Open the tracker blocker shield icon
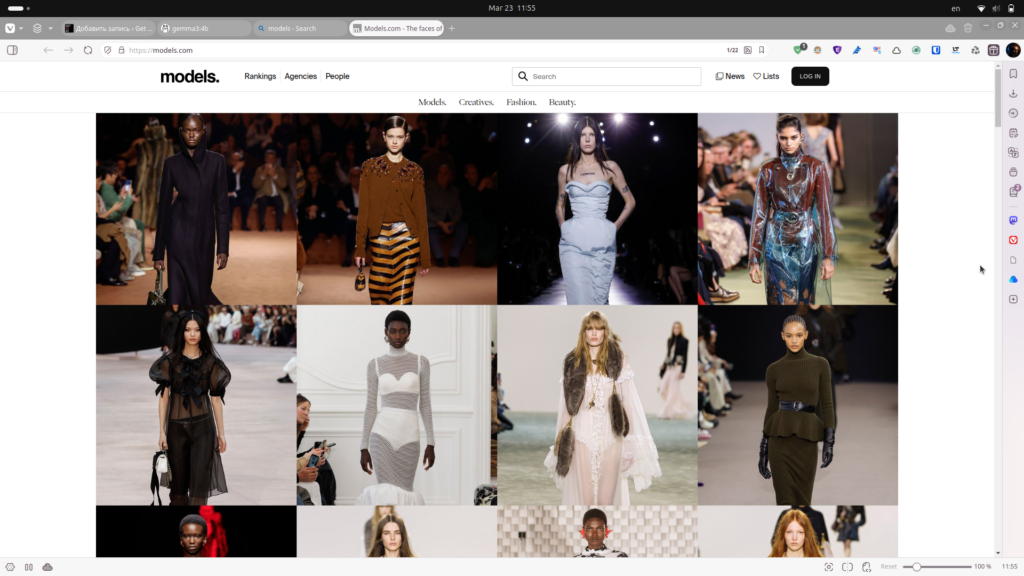This screenshot has height=576, width=1024. (108, 50)
